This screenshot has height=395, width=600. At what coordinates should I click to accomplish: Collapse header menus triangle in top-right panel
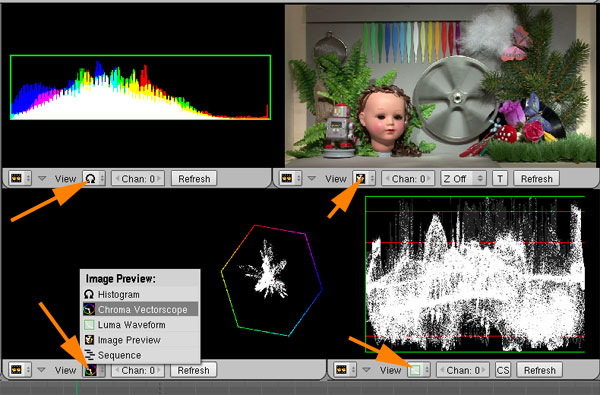click(312, 178)
